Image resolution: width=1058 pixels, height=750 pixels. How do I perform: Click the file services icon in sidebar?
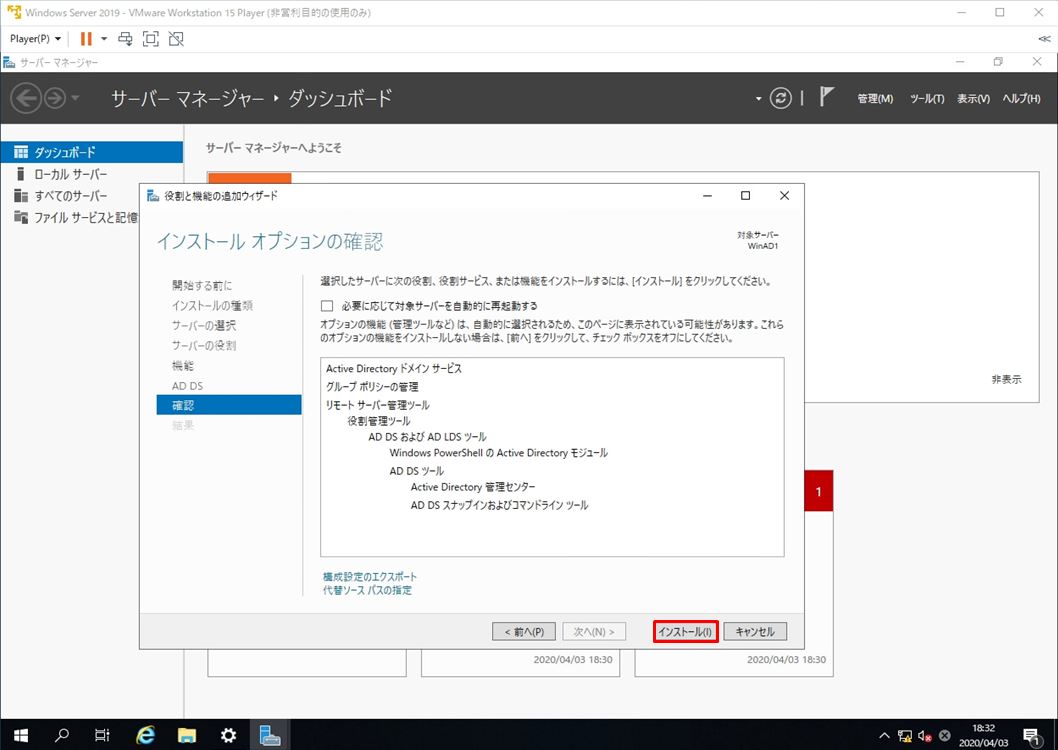click(21, 217)
